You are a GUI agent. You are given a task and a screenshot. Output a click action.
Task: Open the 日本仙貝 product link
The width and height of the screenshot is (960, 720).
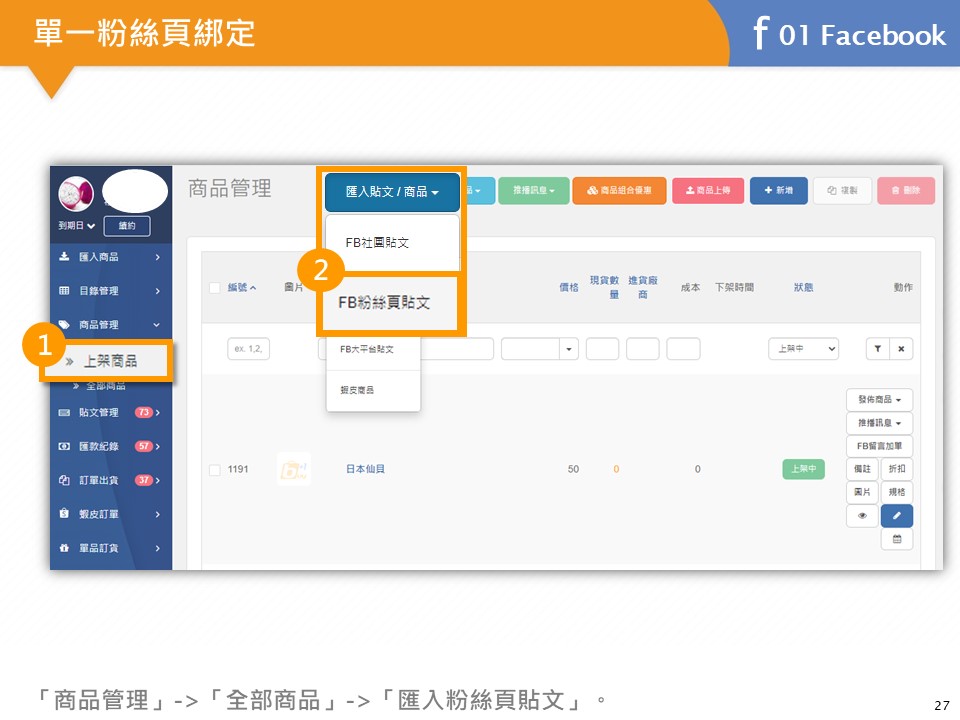(365, 469)
